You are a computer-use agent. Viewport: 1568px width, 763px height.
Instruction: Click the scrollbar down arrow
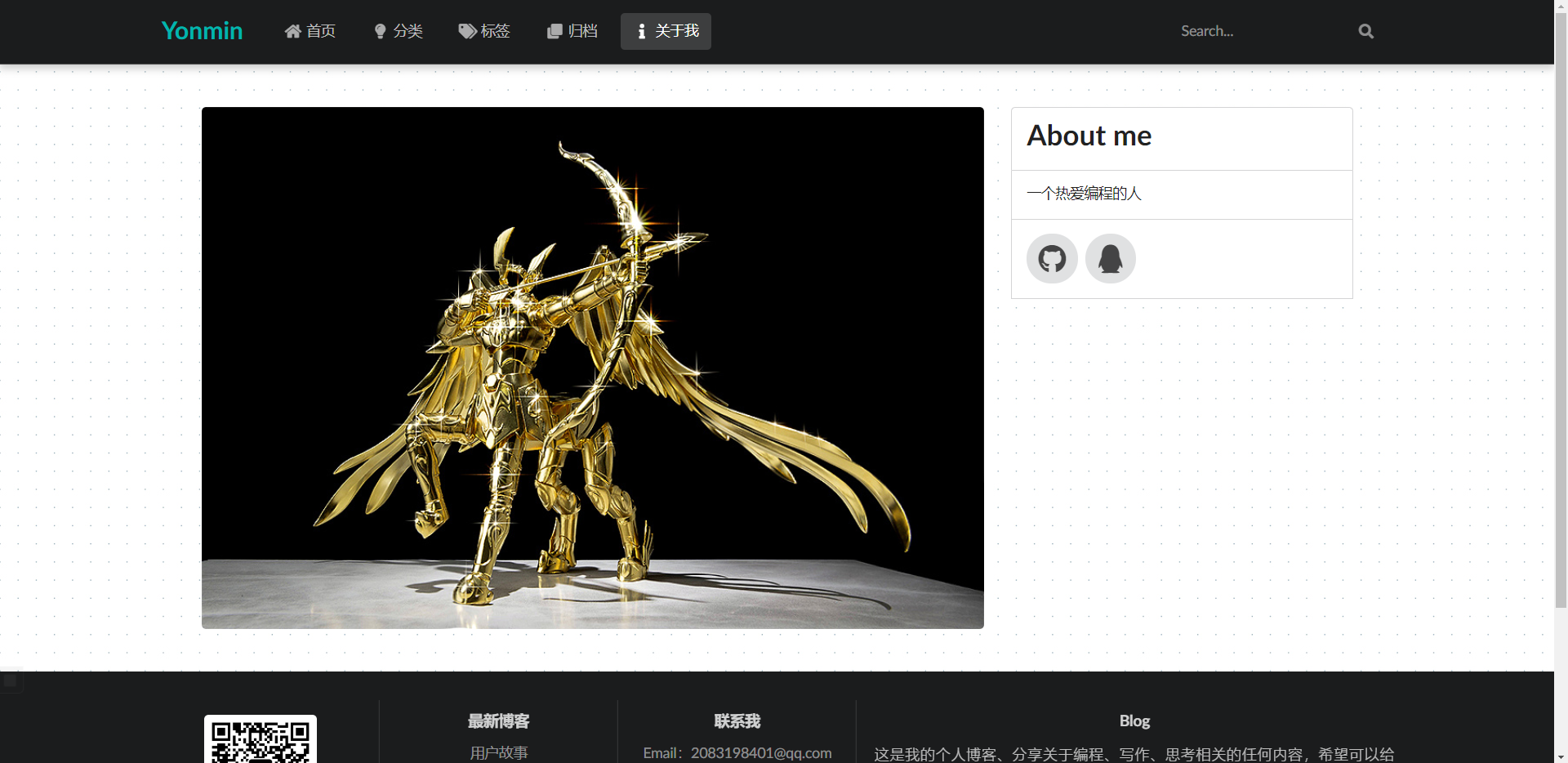1561,756
